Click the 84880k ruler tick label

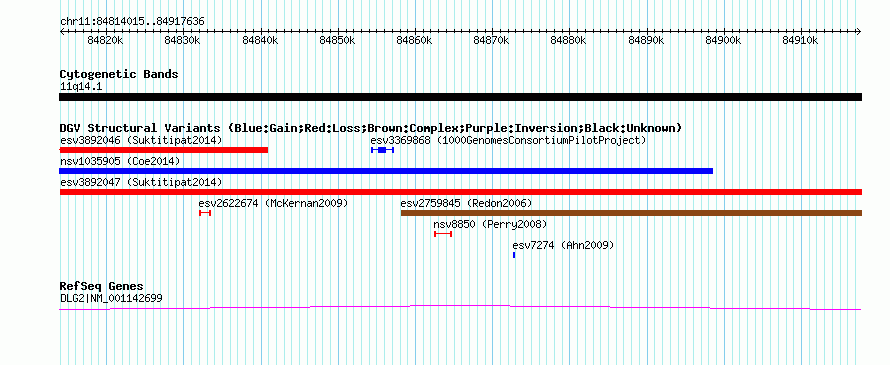point(569,40)
